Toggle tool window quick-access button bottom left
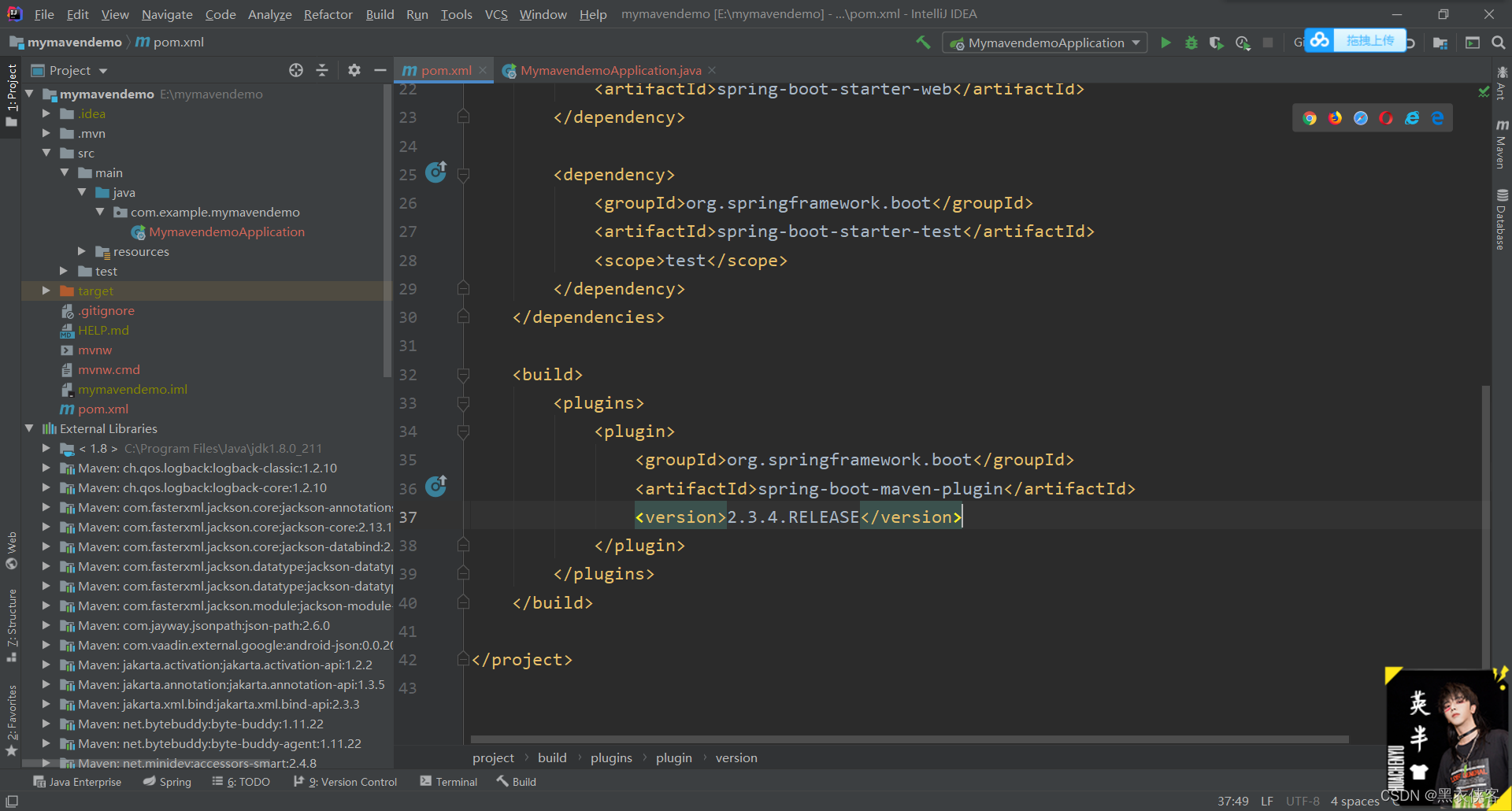The image size is (1512, 811). click(12, 801)
